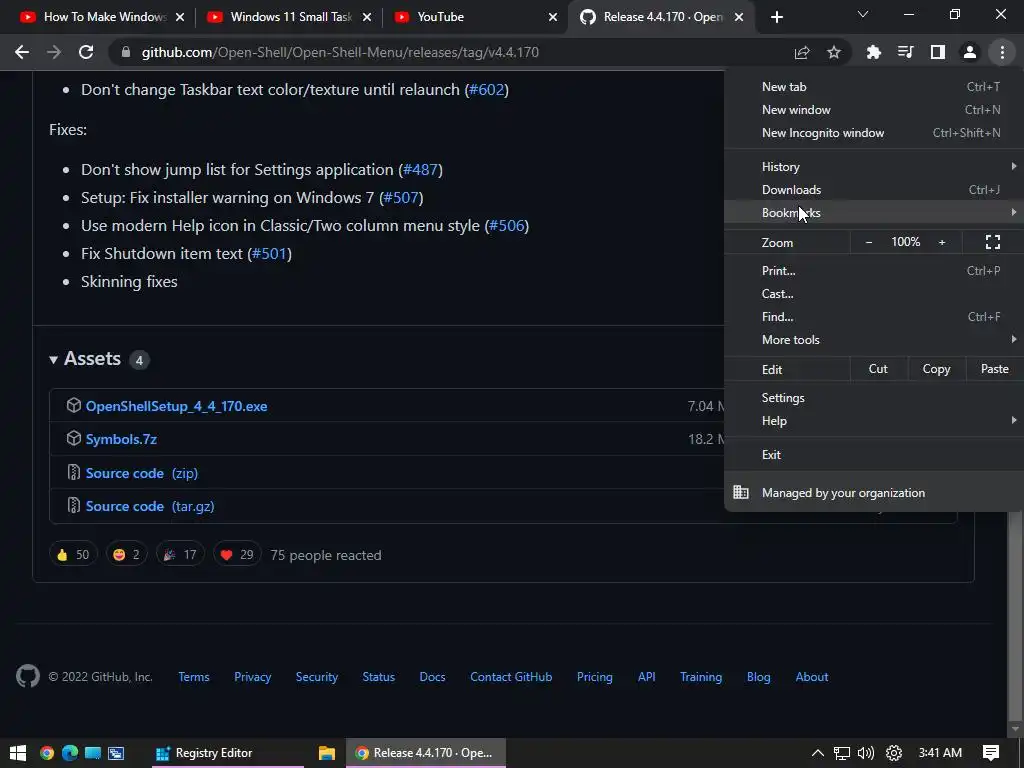The height and width of the screenshot is (768, 1024).
Task: Toggle the heart reaction (29)
Action: (237, 554)
